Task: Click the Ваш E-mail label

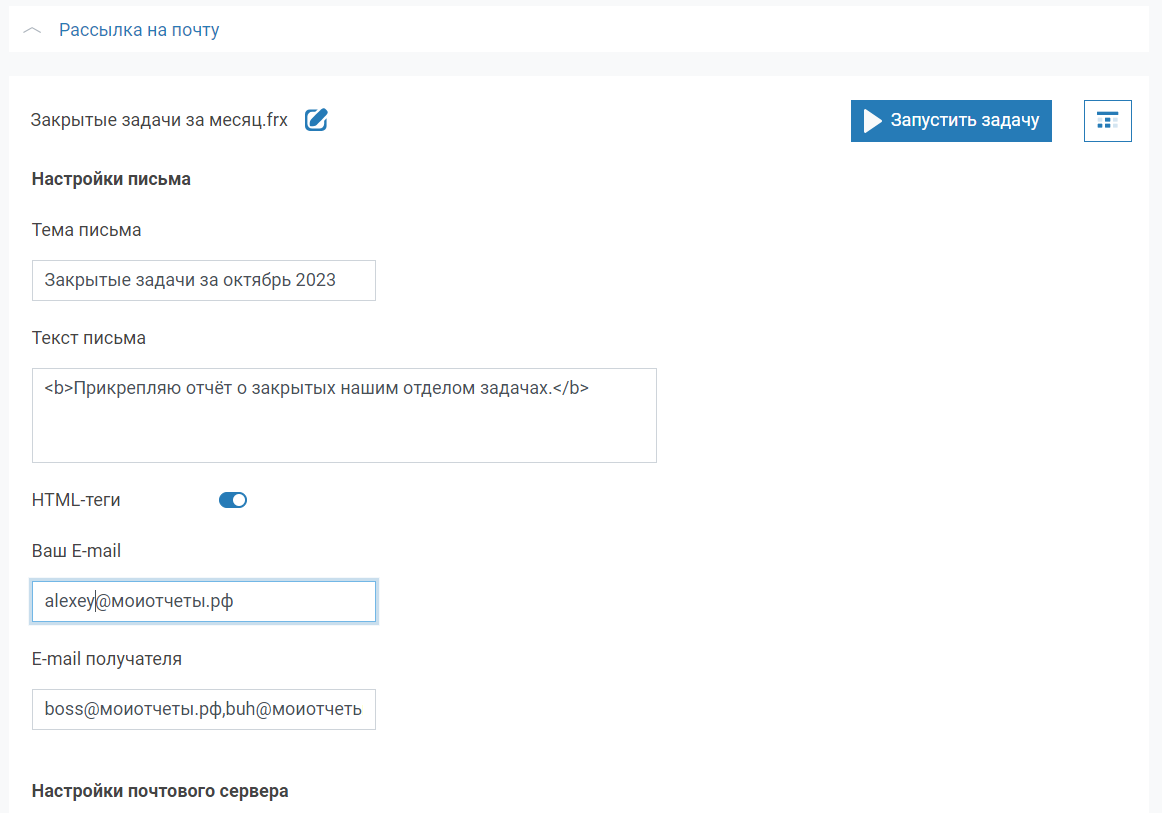Action: [76, 551]
